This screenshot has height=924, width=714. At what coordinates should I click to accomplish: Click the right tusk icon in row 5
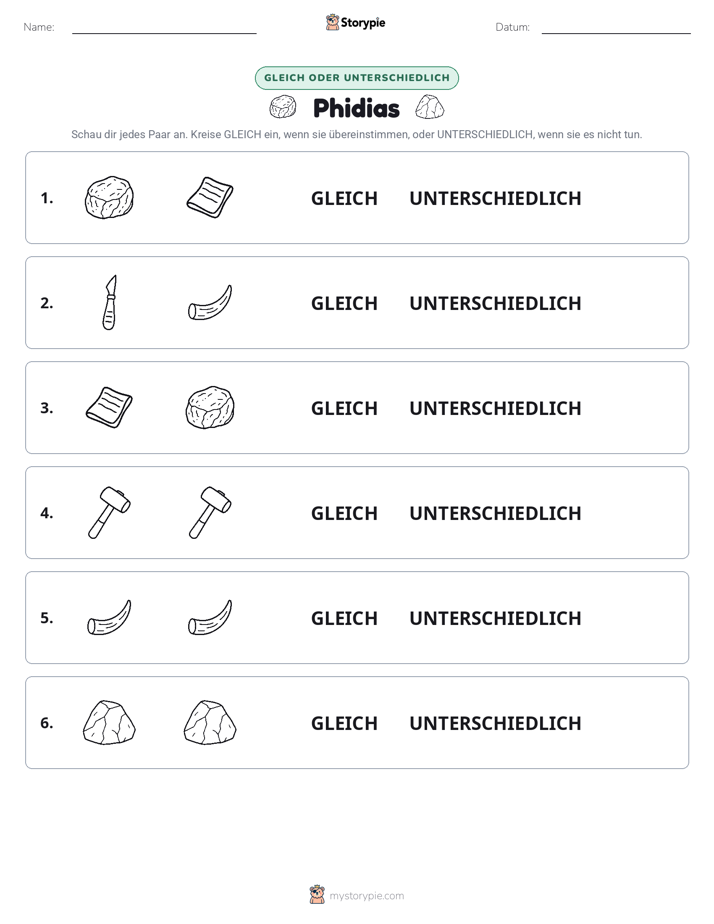(x=210, y=618)
